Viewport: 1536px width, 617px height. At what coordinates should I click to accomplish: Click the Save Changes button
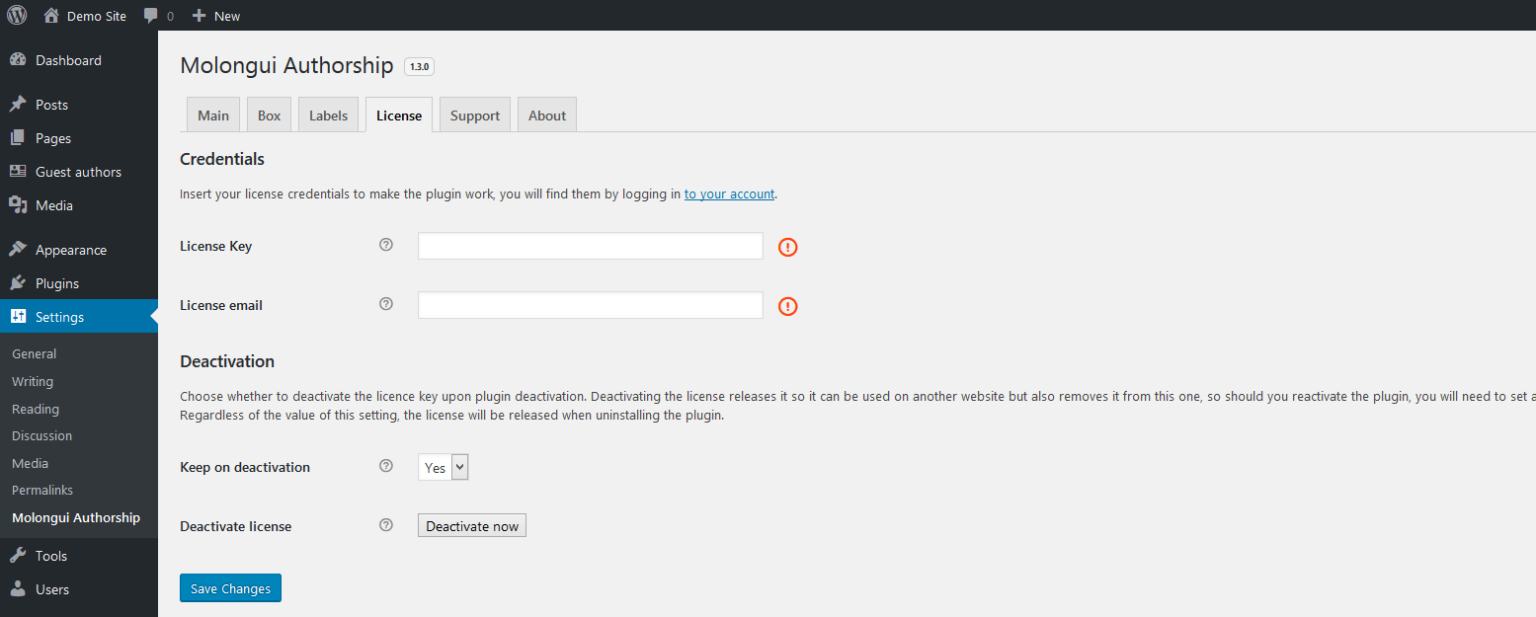coord(230,588)
